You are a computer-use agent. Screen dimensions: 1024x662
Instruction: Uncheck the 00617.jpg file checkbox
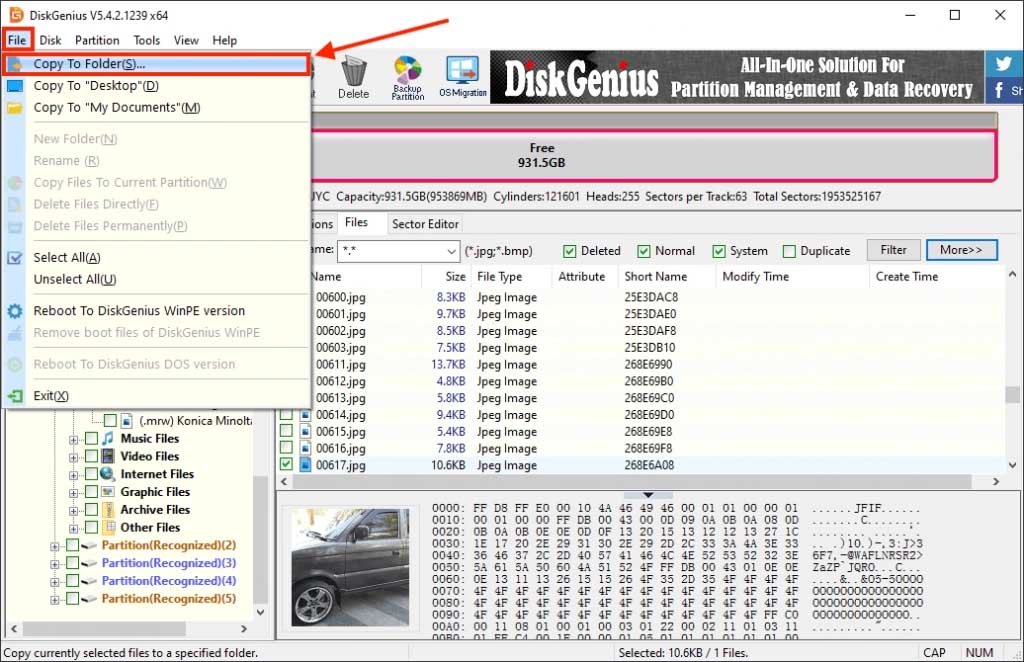point(286,464)
